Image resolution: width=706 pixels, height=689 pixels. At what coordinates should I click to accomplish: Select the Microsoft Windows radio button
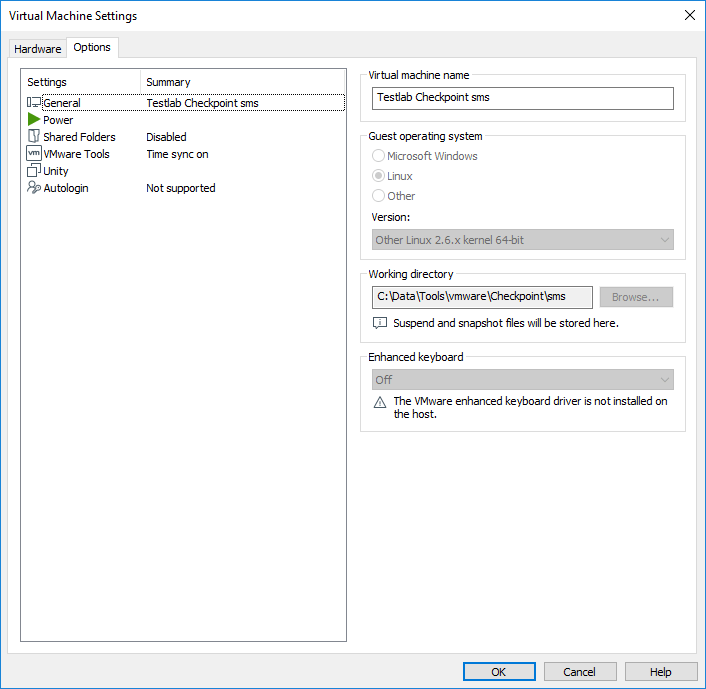click(378, 156)
